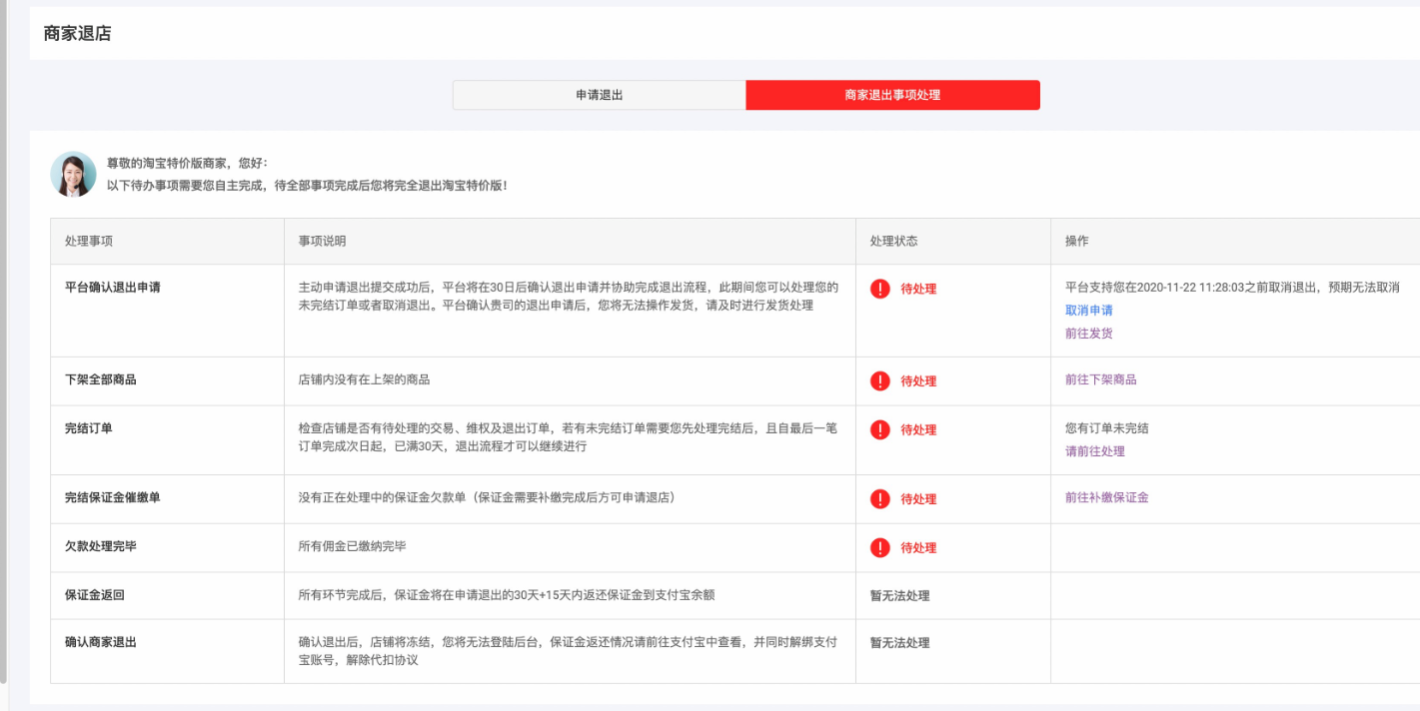This screenshot has height=711, width=1420.
Task: Open 请前往处理 for unfinished orders
Action: click(1091, 451)
